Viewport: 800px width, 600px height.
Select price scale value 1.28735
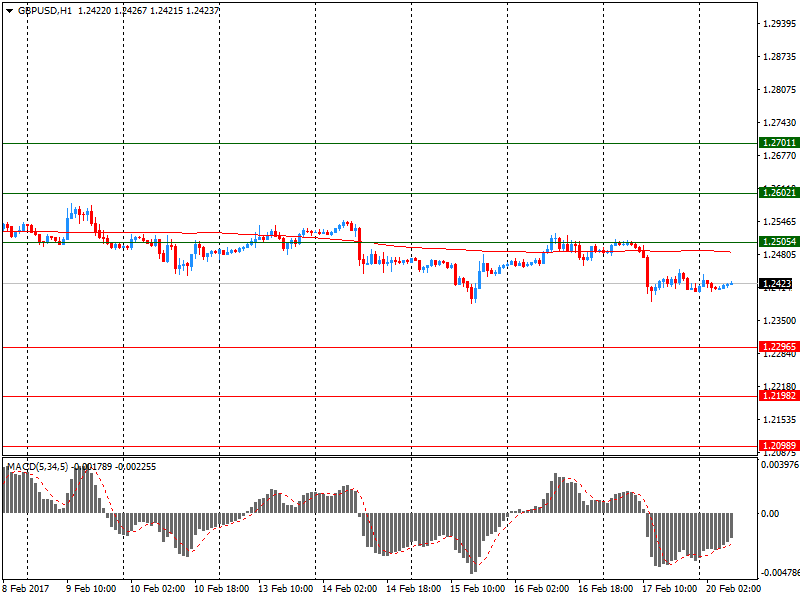(x=780, y=57)
